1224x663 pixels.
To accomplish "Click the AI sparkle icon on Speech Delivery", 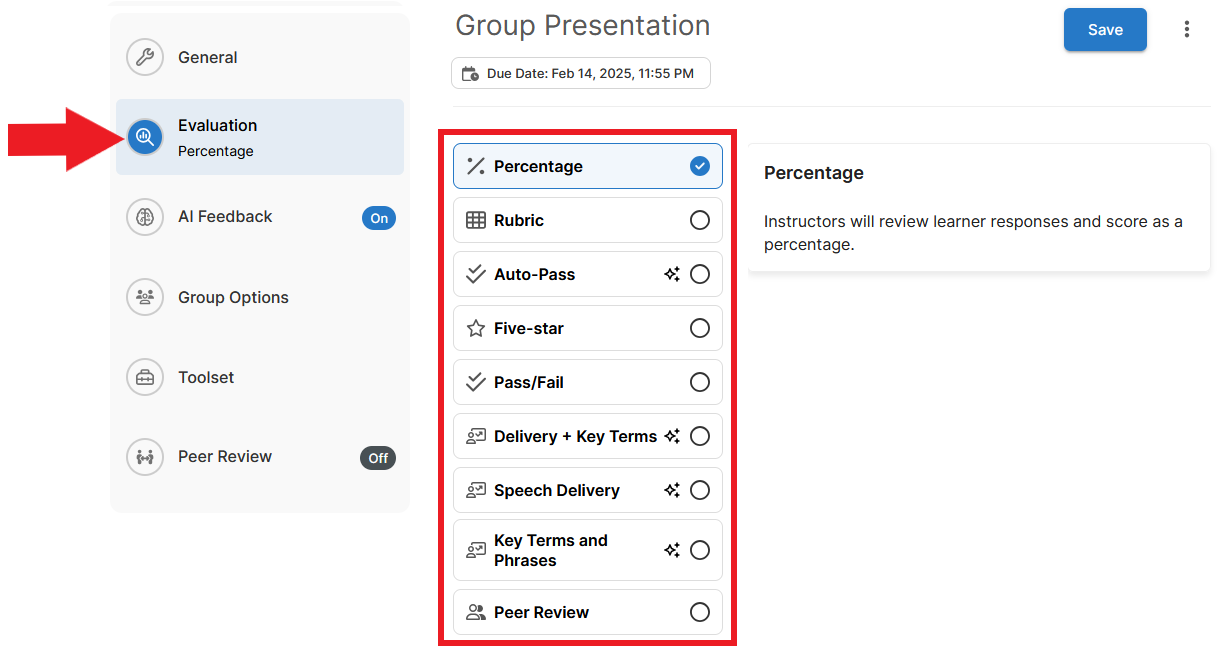I will [x=672, y=490].
